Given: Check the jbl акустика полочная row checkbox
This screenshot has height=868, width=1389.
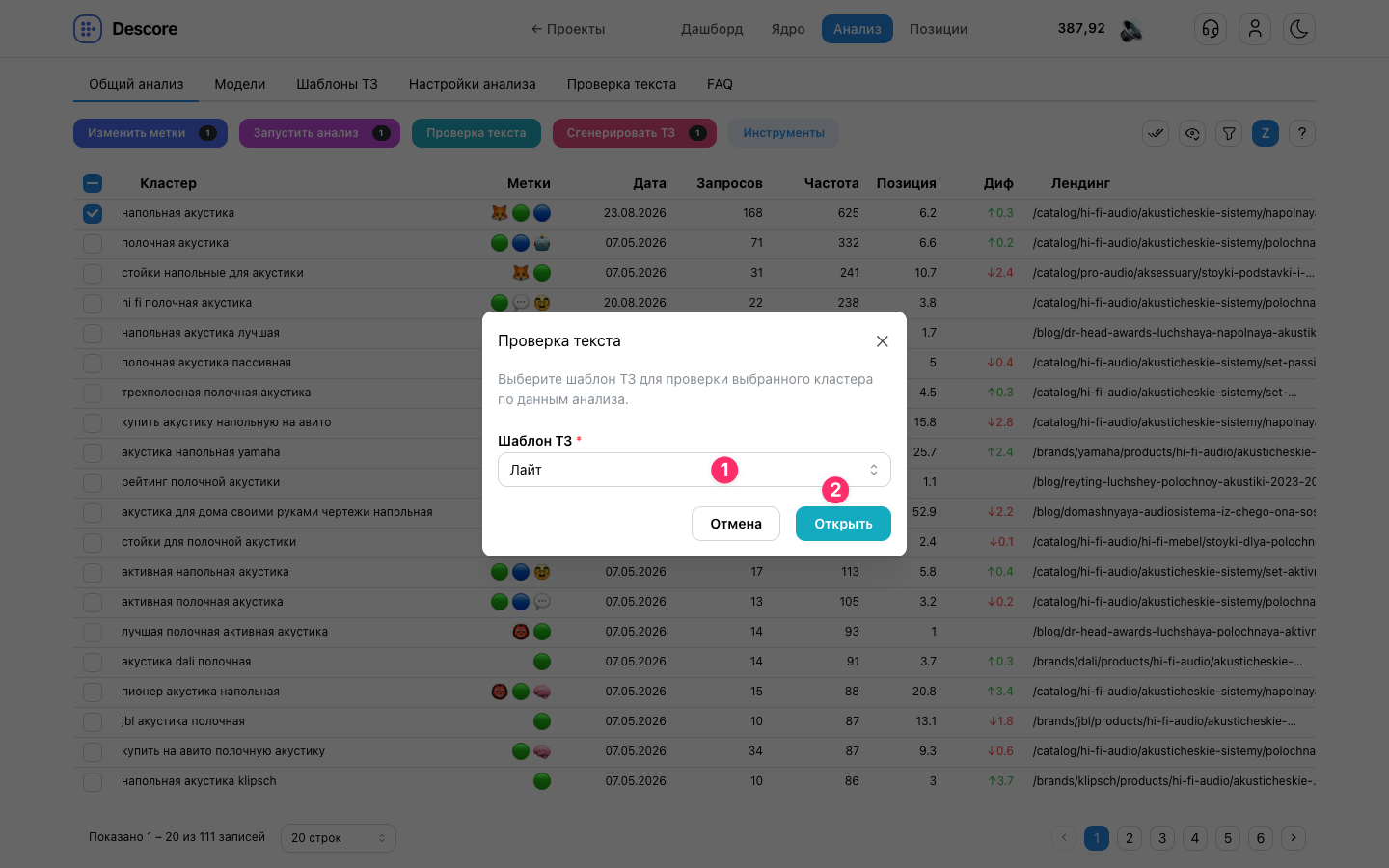Looking at the screenshot, I should (93, 721).
